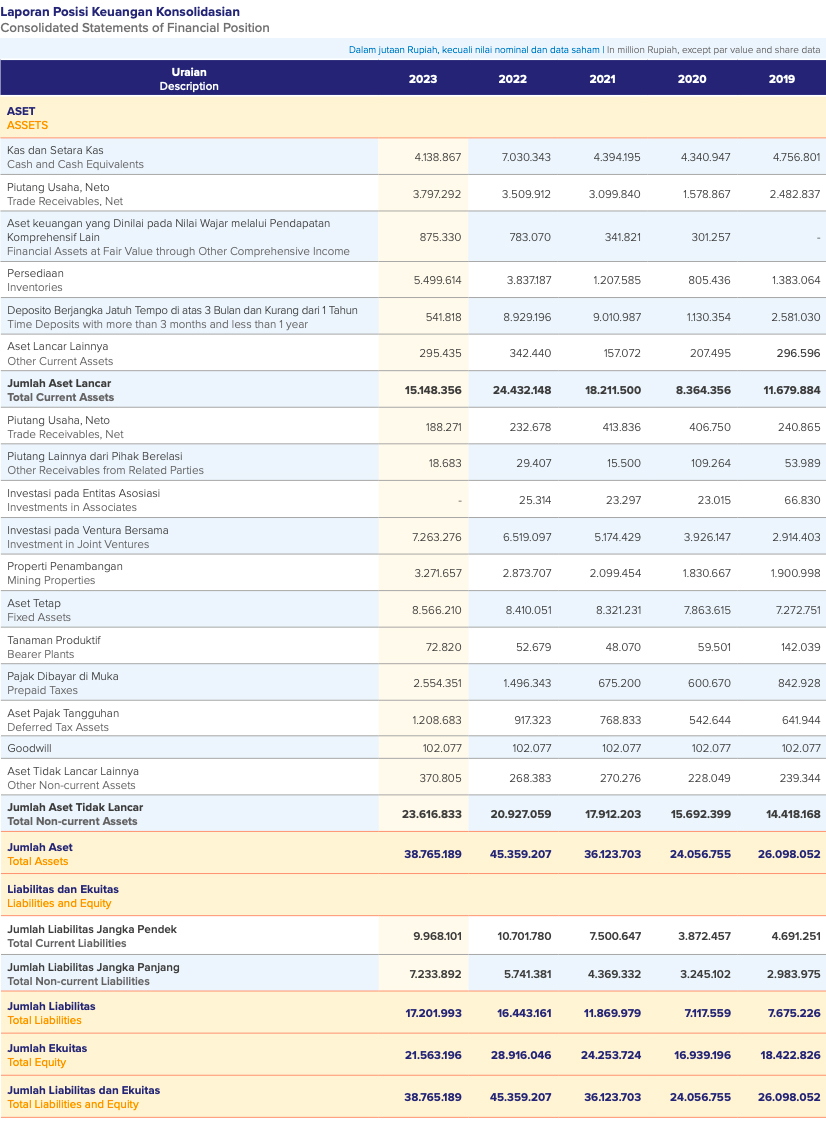Image resolution: width=826 pixels, height=1121 pixels.
Task: Click fixed assets value 8.566.210
Action: click(437, 610)
